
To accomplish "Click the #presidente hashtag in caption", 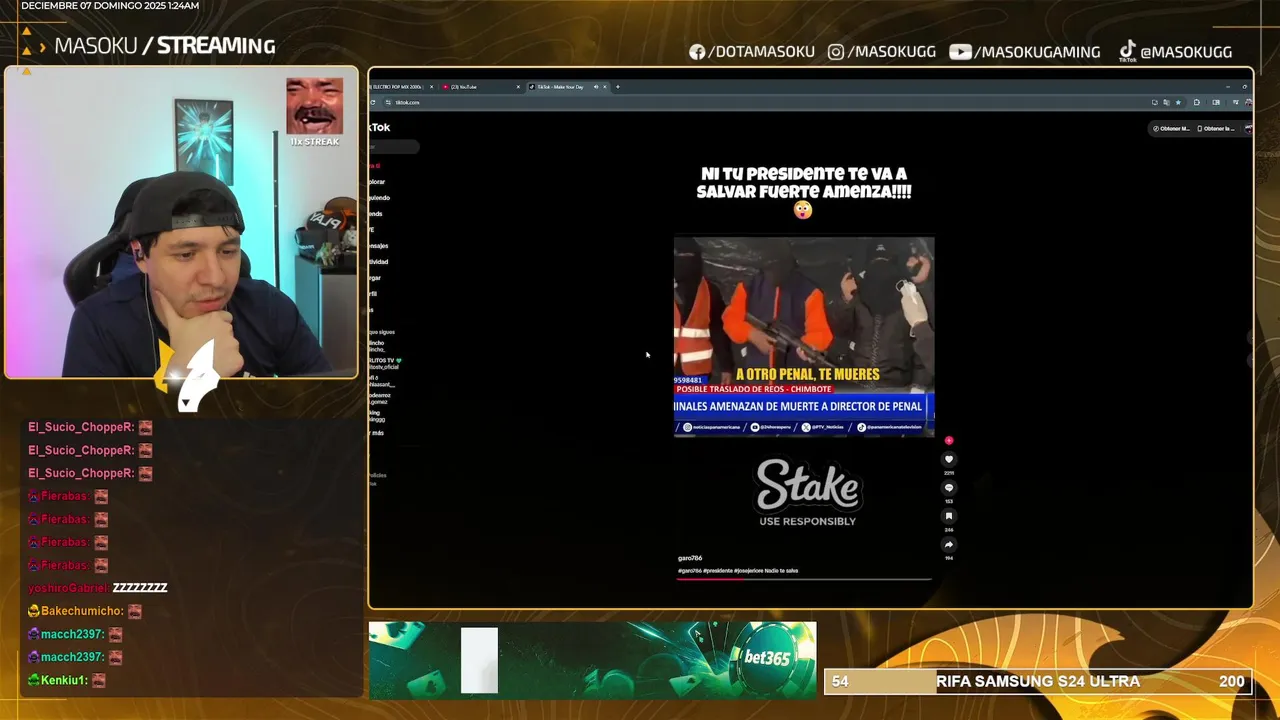I will 718,571.
